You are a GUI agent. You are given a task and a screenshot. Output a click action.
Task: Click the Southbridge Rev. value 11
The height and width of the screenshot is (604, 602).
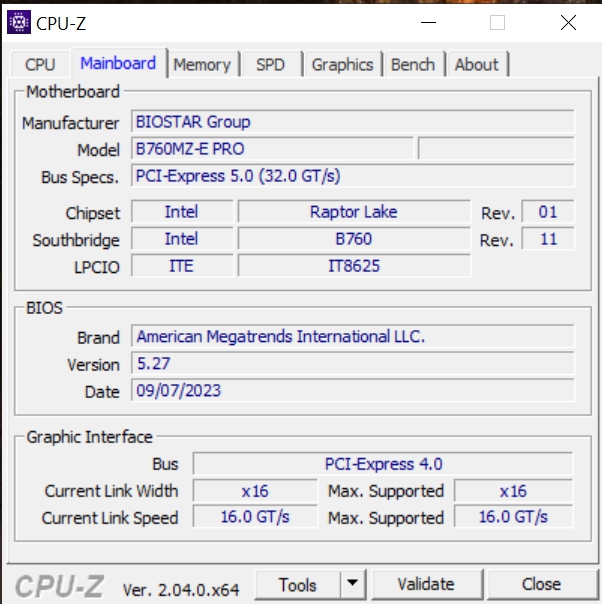[548, 239]
